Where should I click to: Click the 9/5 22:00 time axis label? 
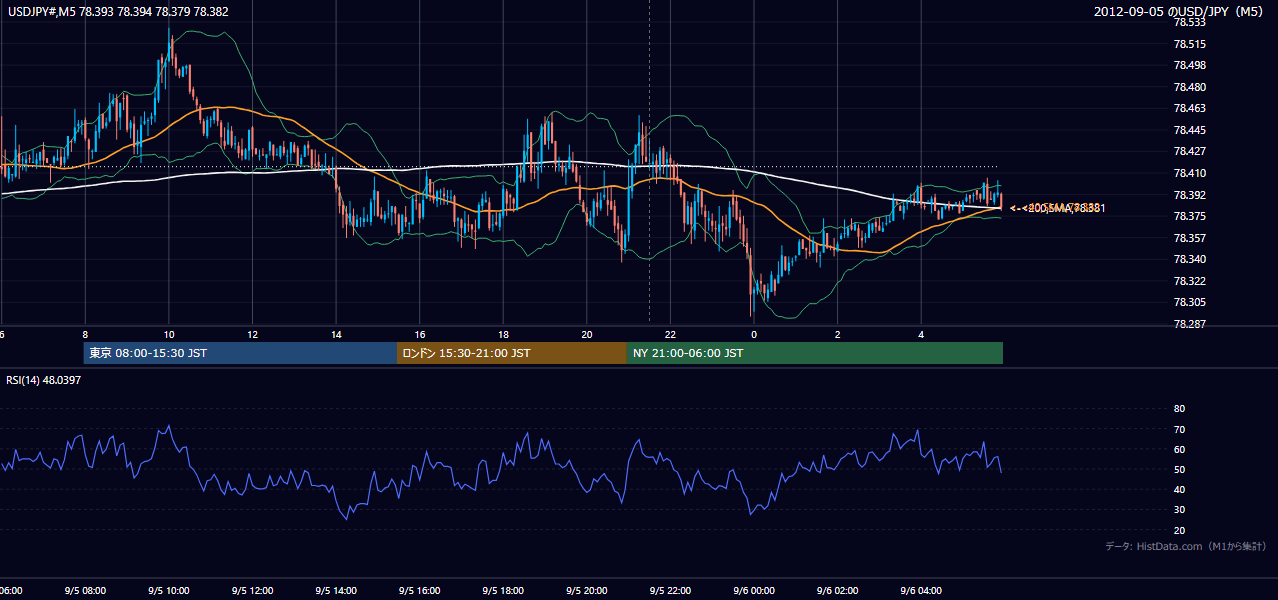pyautogui.click(x=670, y=591)
